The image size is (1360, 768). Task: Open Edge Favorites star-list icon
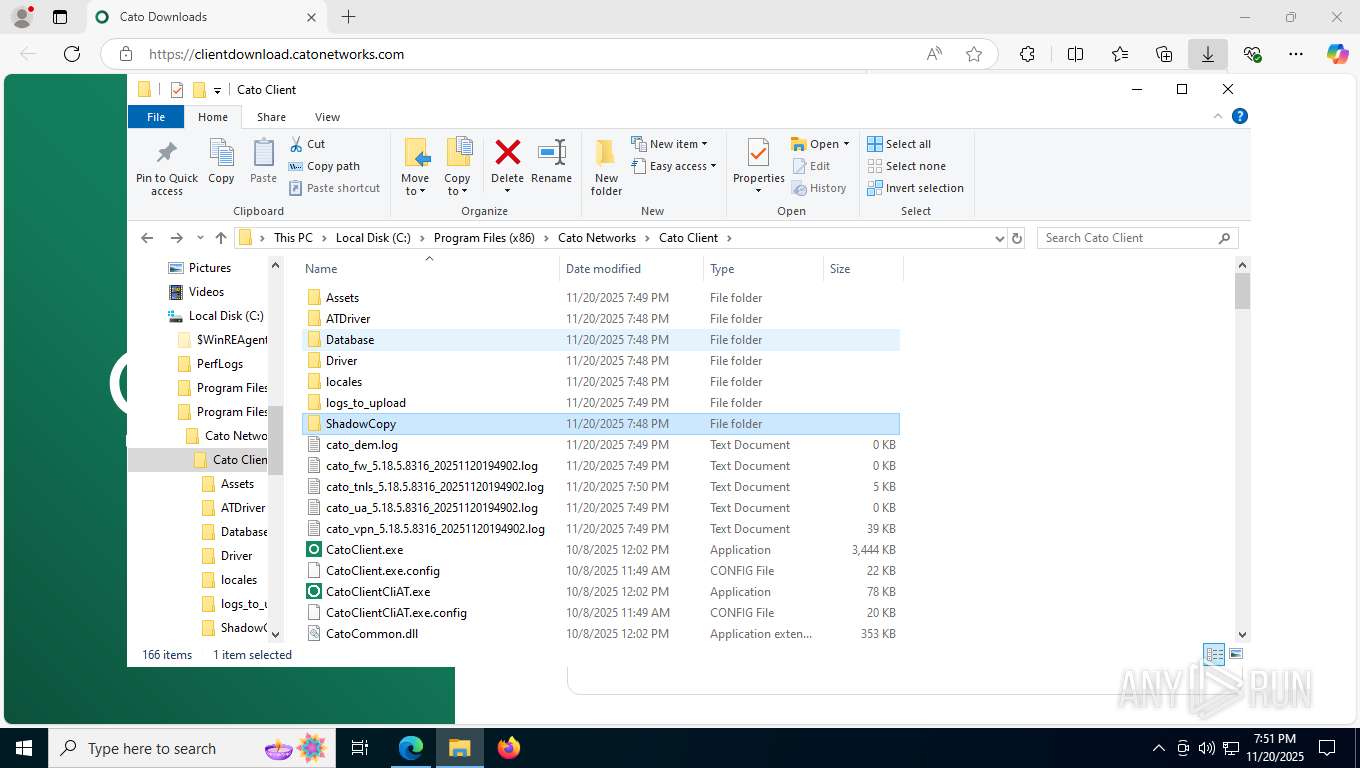[x=1120, y=54]
